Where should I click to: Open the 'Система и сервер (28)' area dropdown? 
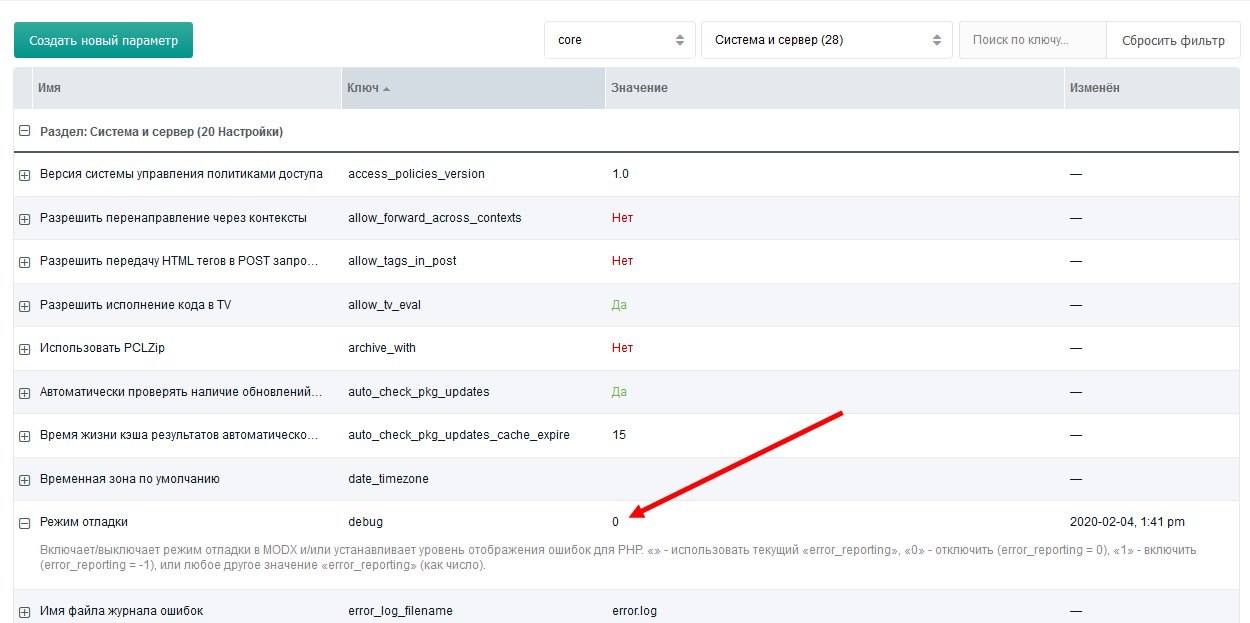[826, 40]
